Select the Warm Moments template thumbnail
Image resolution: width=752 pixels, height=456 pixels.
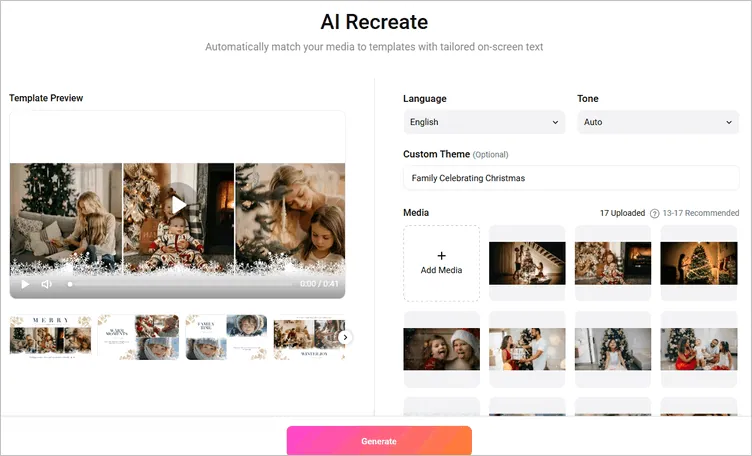pyautogui.click(x=138, y=337)
